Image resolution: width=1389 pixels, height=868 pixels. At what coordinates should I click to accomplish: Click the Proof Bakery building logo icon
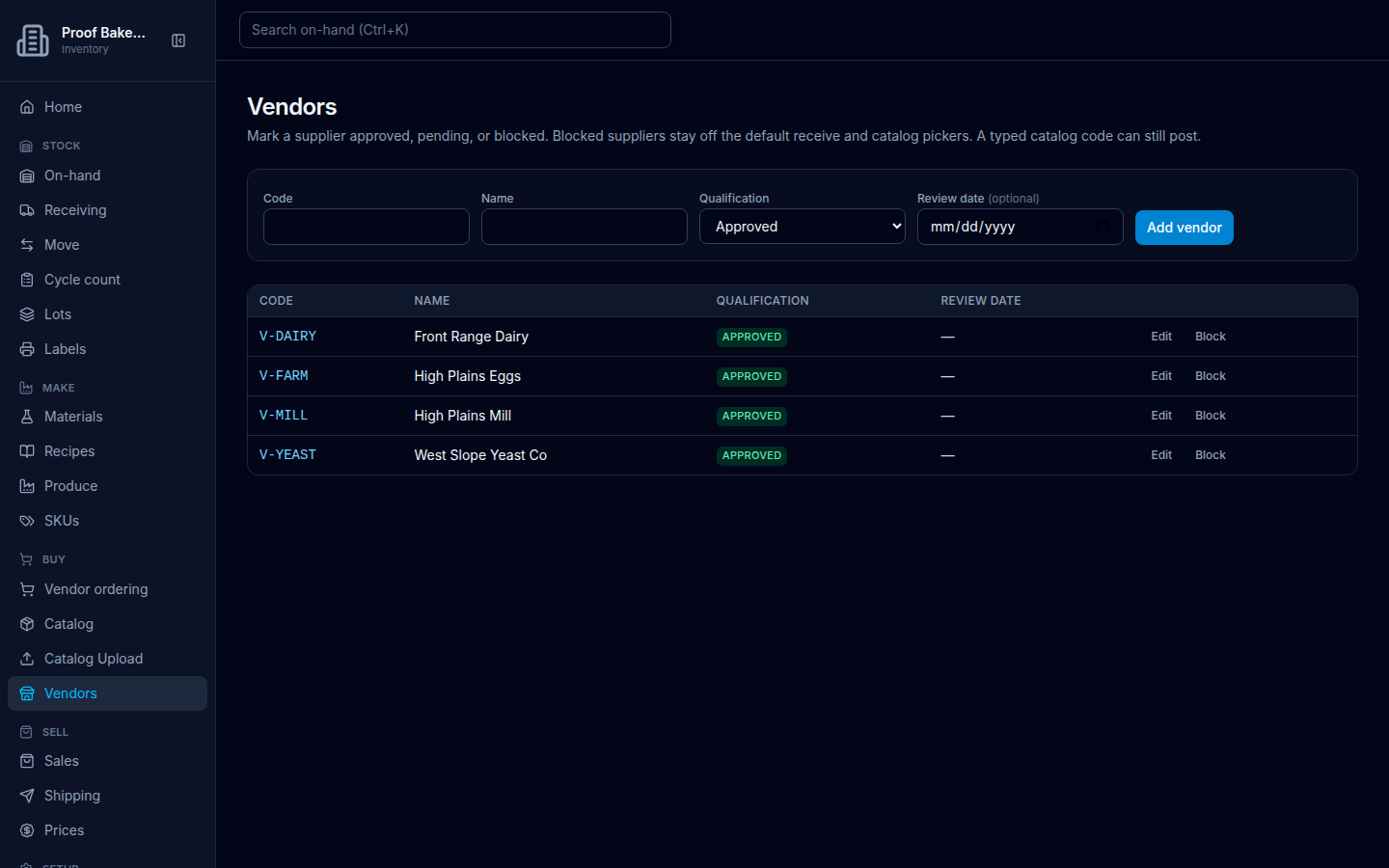point(33,41)
